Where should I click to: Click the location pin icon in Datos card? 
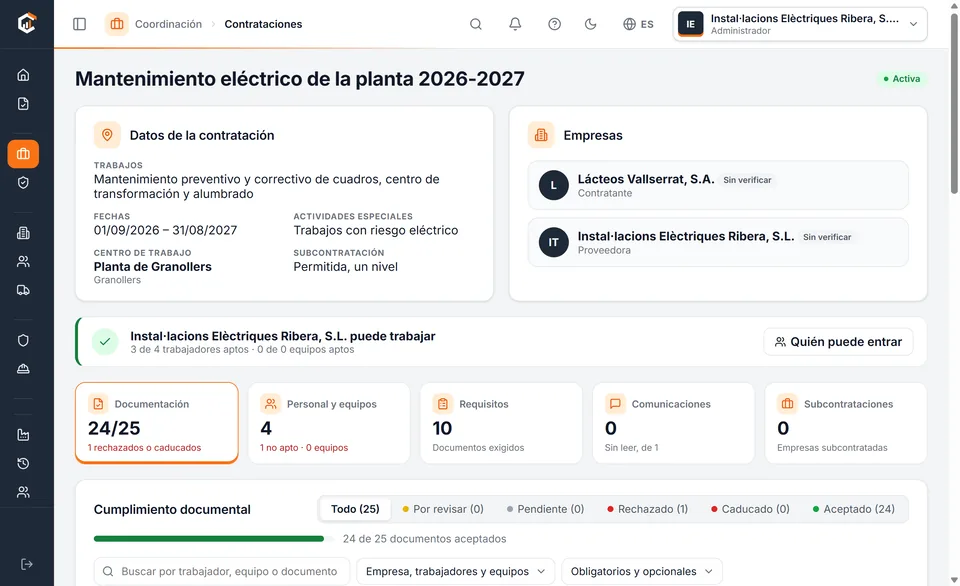(x=107, y=135)
